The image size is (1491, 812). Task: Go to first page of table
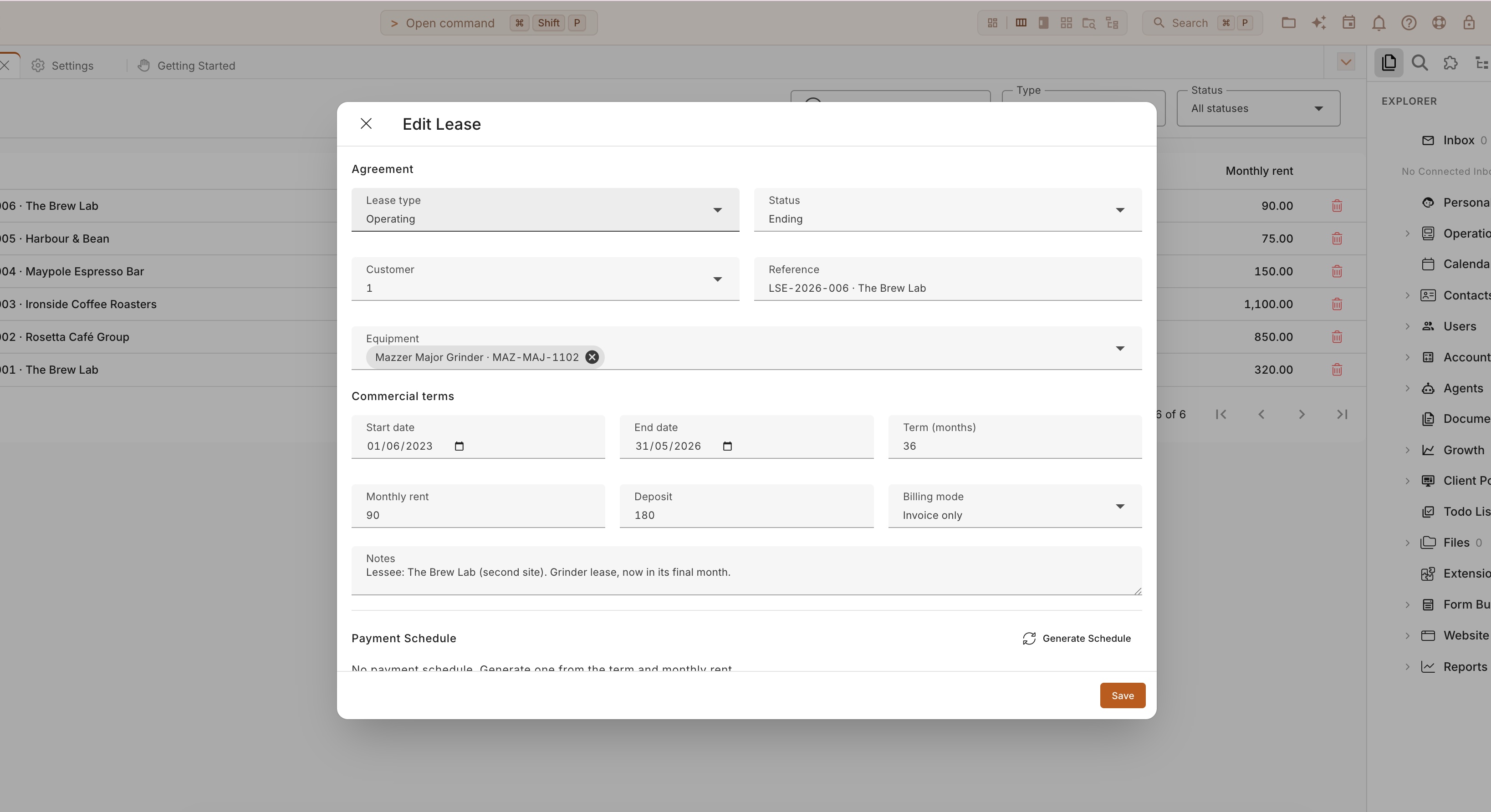pos(1220,414)
